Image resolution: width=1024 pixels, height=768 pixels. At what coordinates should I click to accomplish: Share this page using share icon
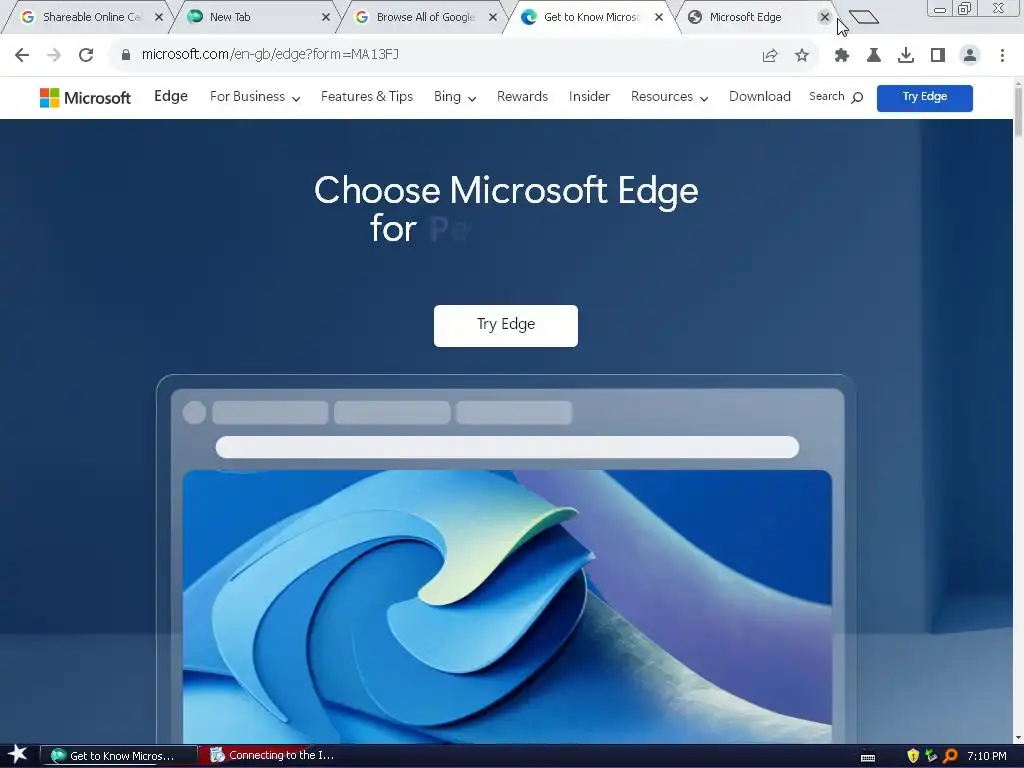pyautogui.click(x=770, y=56)
